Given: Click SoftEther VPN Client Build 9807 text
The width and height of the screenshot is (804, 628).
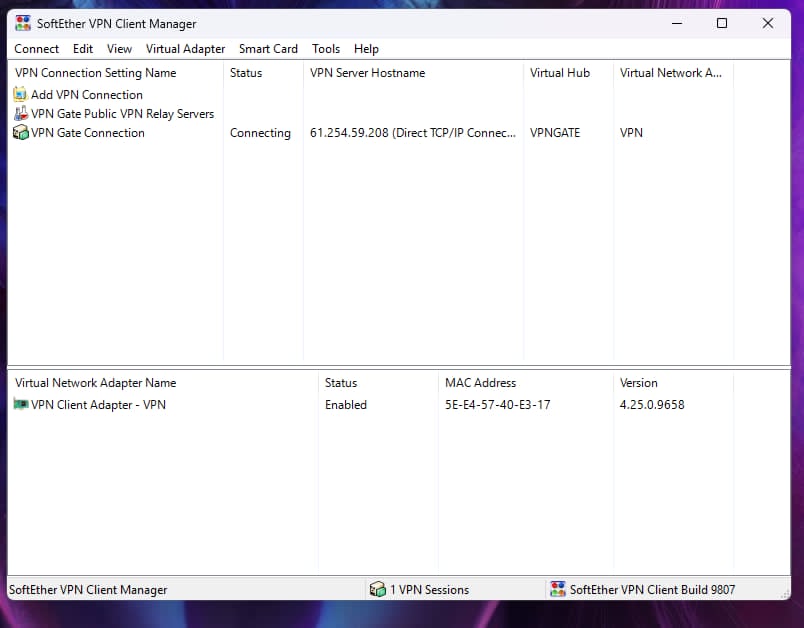Looking at the screenshot, I should 652,590.
